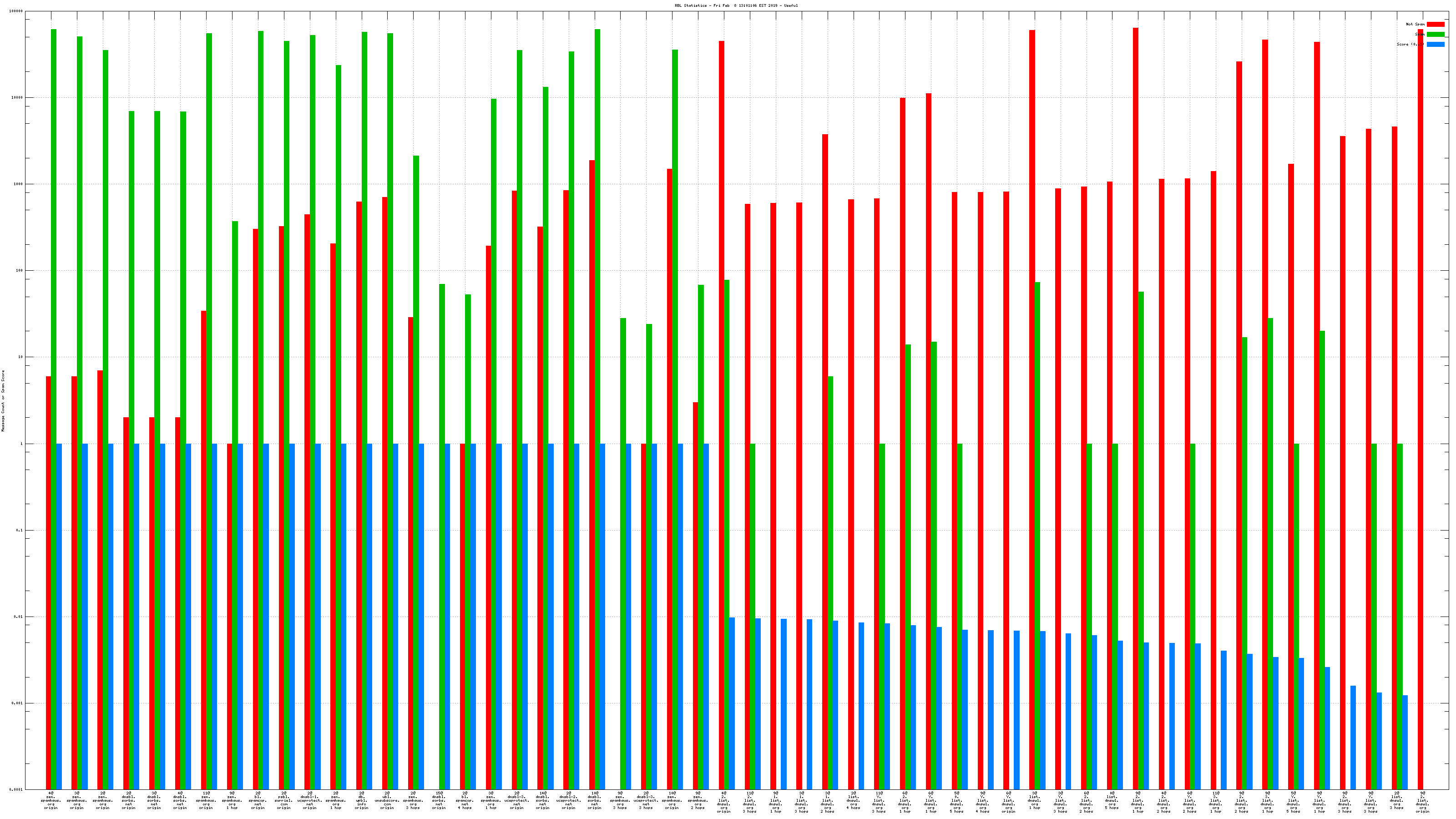Click the 11@ zen.spamhaus.org origin label
This screenshot has height=819, width=1456.
pos(206,800)
